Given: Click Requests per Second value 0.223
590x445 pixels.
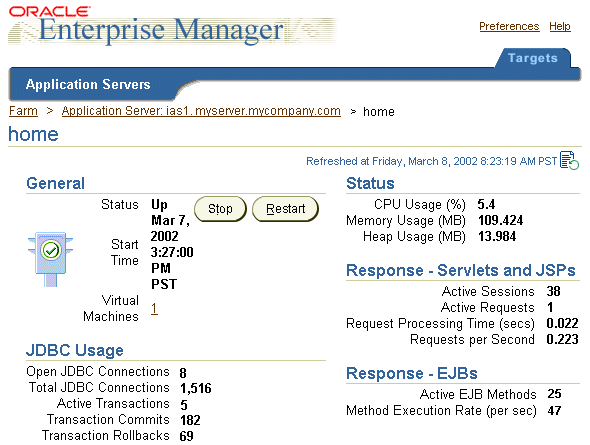Looking at the screenshot, I should (x=562, y=340).
